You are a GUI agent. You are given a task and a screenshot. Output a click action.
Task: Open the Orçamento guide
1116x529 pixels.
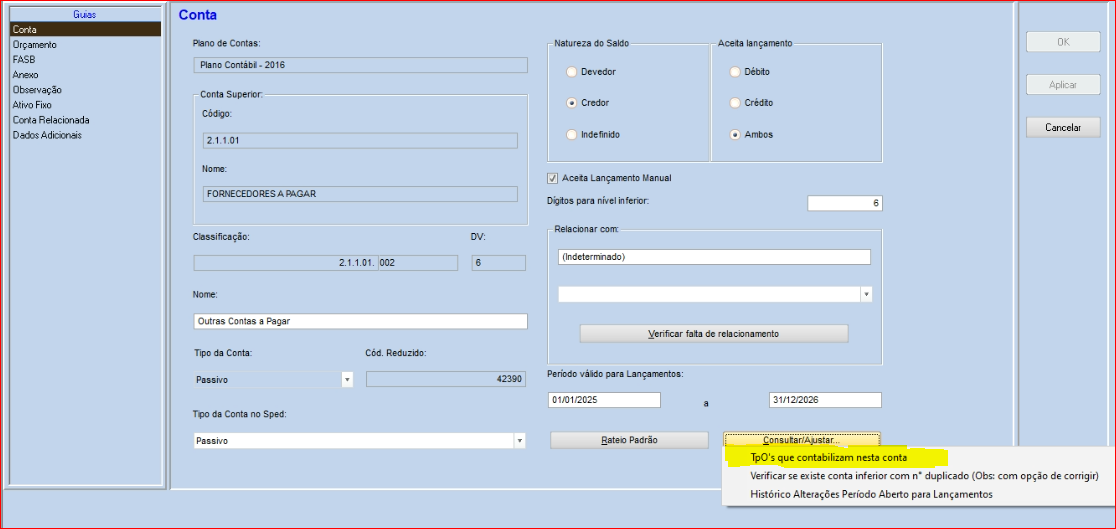click(x=35, y=45)
